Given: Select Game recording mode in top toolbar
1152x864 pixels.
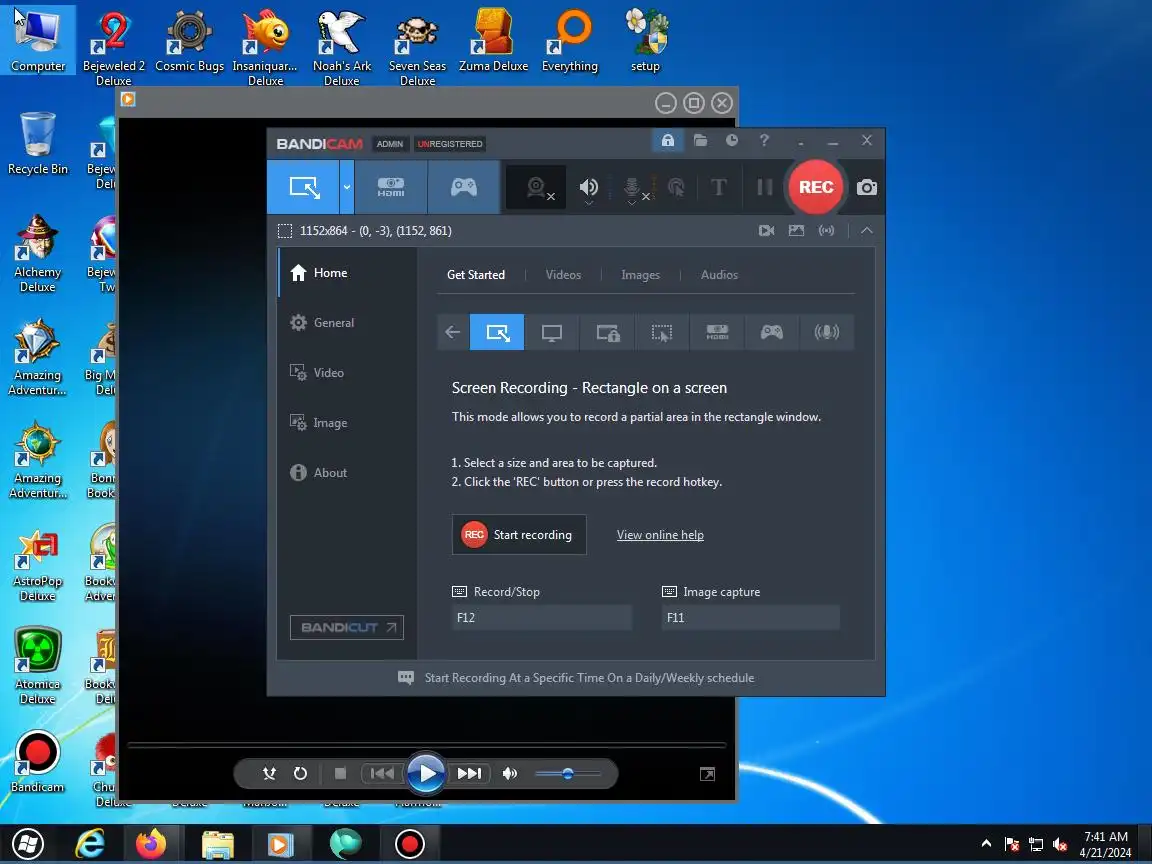Looking at the screenshot, I should (464, 187).
